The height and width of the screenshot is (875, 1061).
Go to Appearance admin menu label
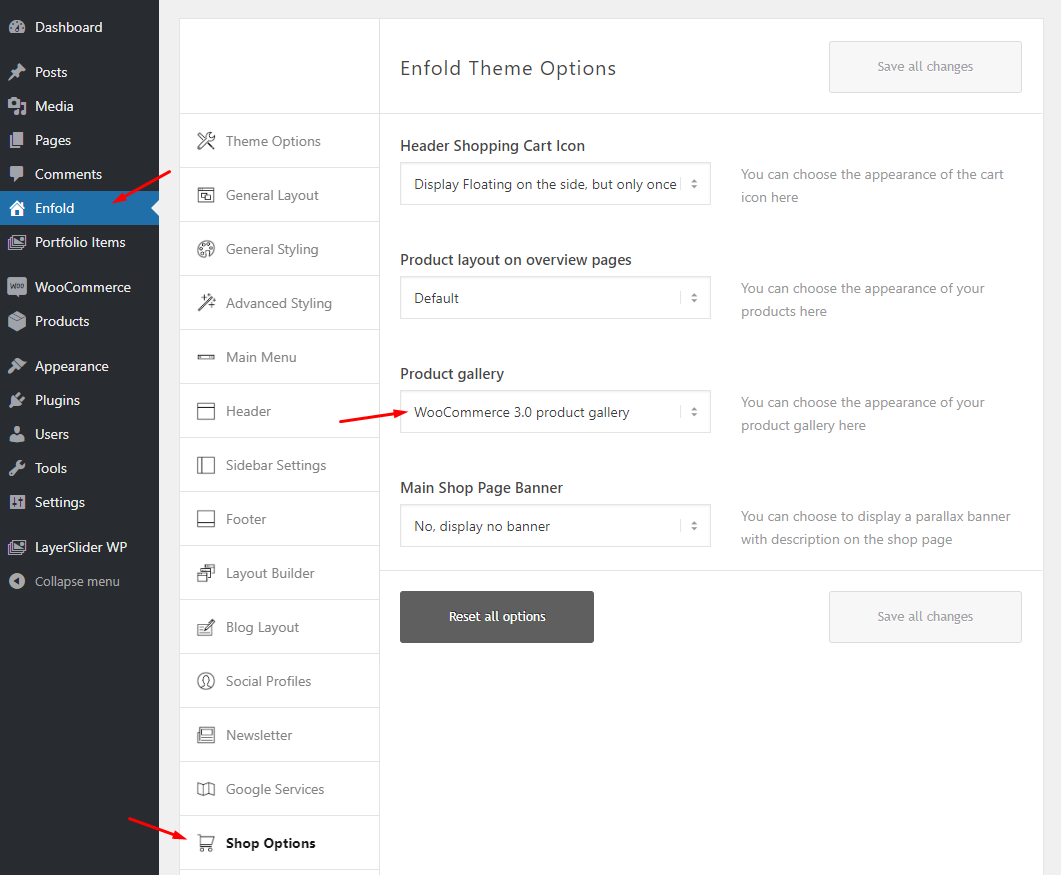pyautogui.click(x=72, y=366)
